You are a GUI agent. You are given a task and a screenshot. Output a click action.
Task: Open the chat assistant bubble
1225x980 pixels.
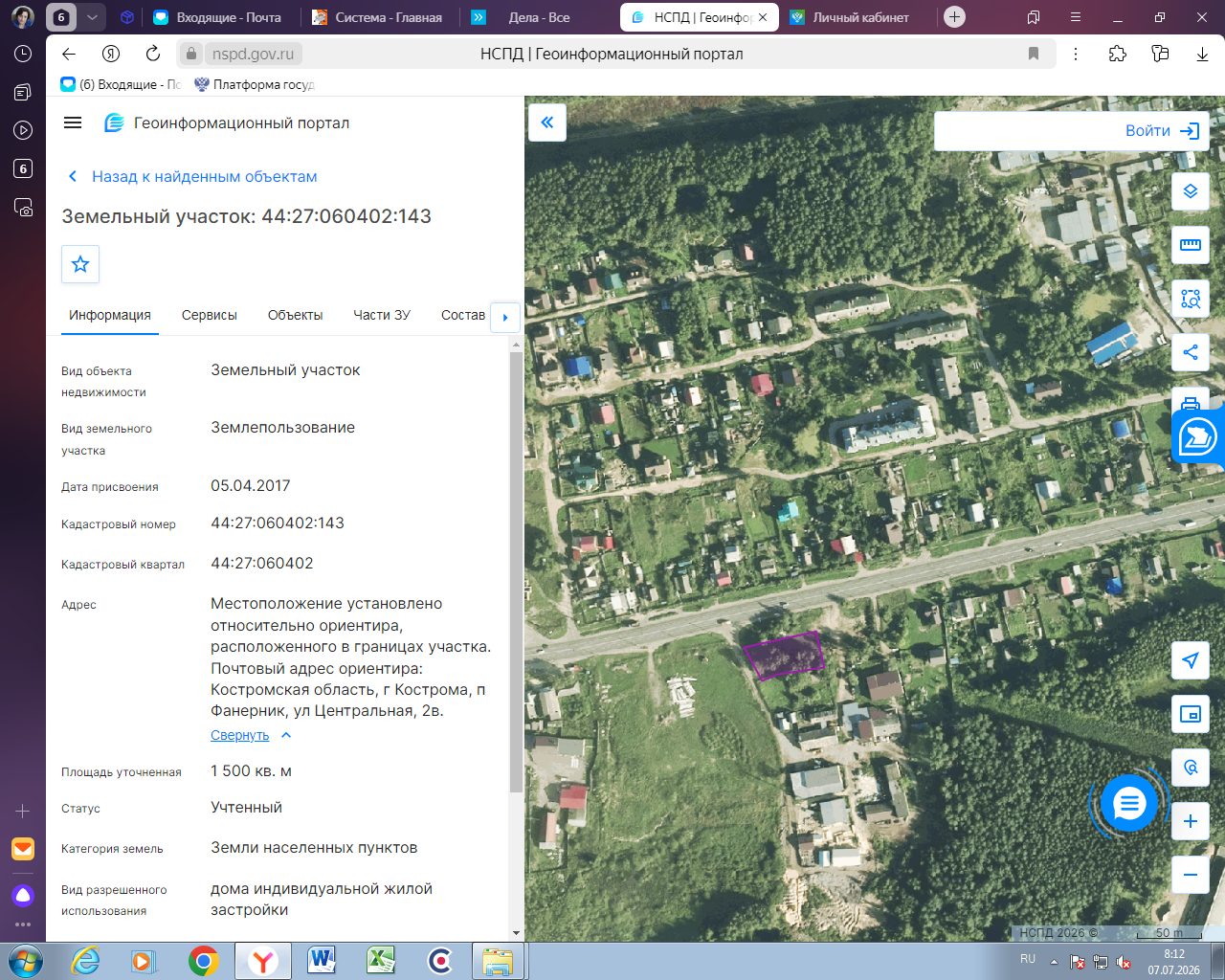pos(1129,803)
